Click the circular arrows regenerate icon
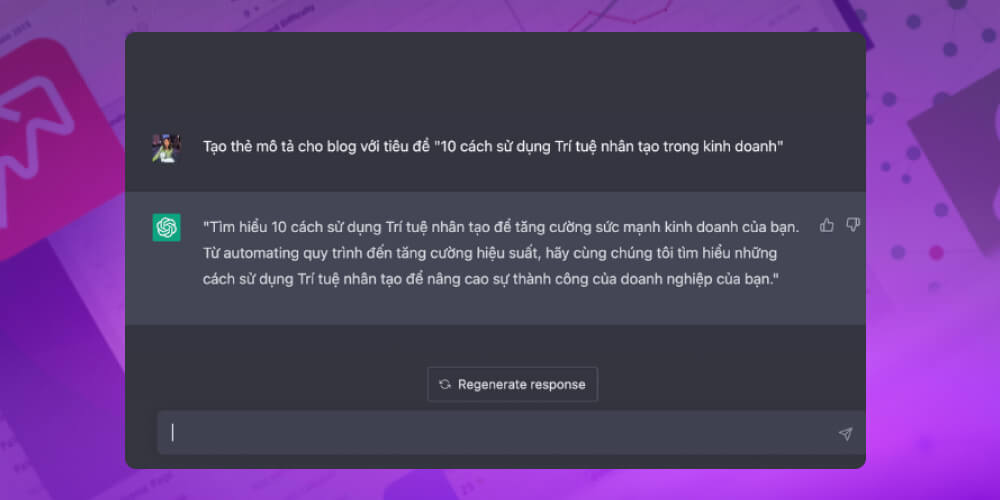 coord(445,384)
